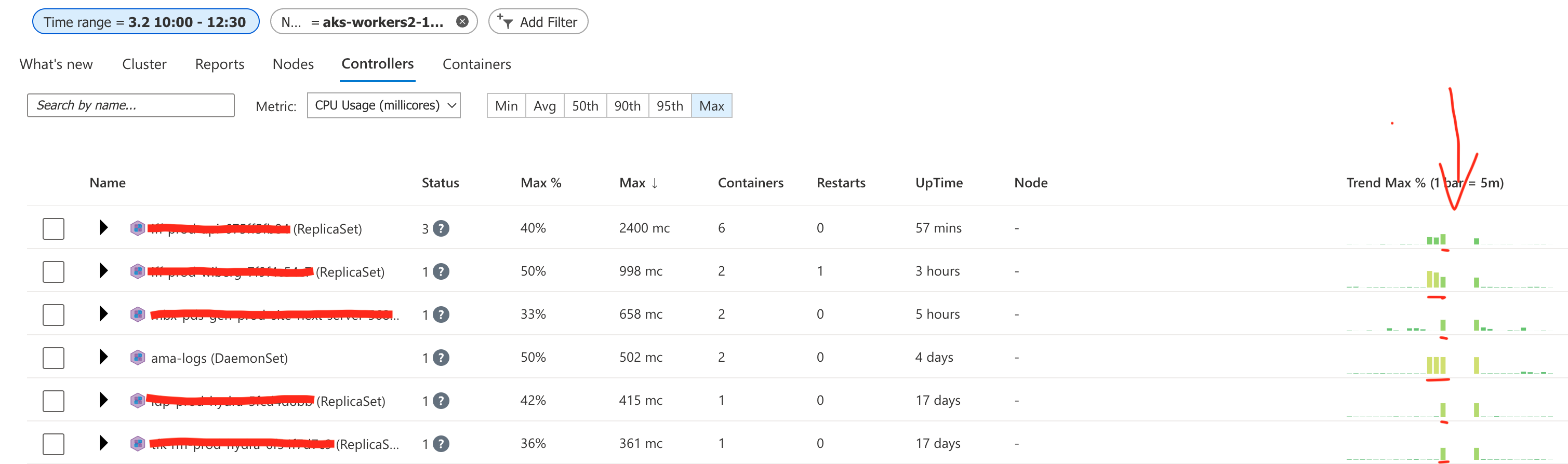Click controller icon in the 2400 mc row
Viewport: 1568px width, 464px height.
[138, 228]
